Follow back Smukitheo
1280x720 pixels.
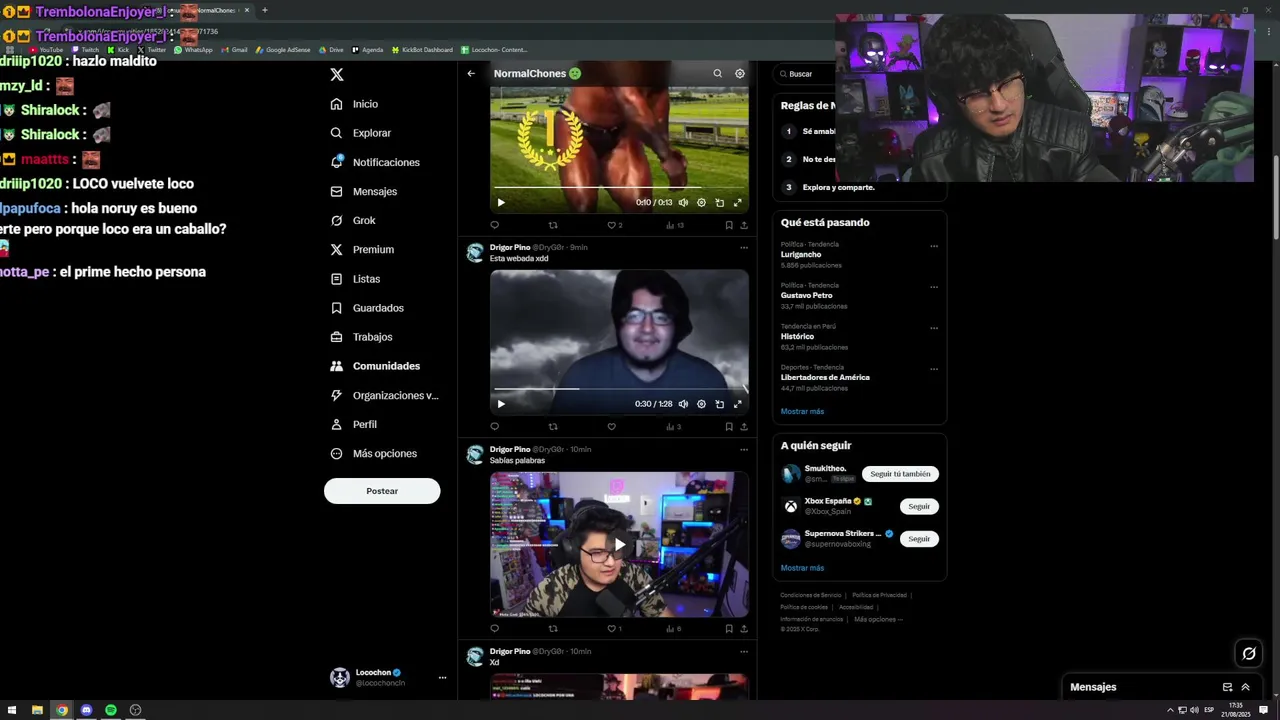click(900, 474)
